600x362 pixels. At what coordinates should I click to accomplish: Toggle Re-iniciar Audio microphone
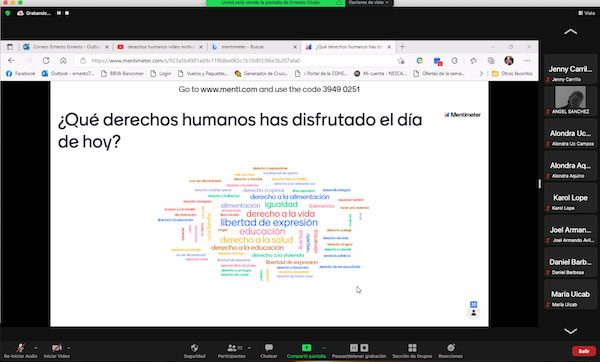[x=20, y=347]
